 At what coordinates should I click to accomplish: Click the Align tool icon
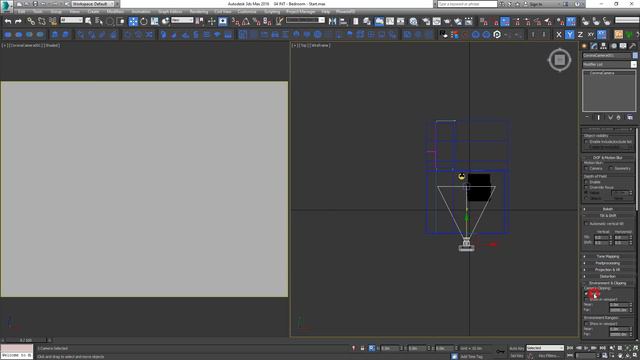(x=343, y=21)
